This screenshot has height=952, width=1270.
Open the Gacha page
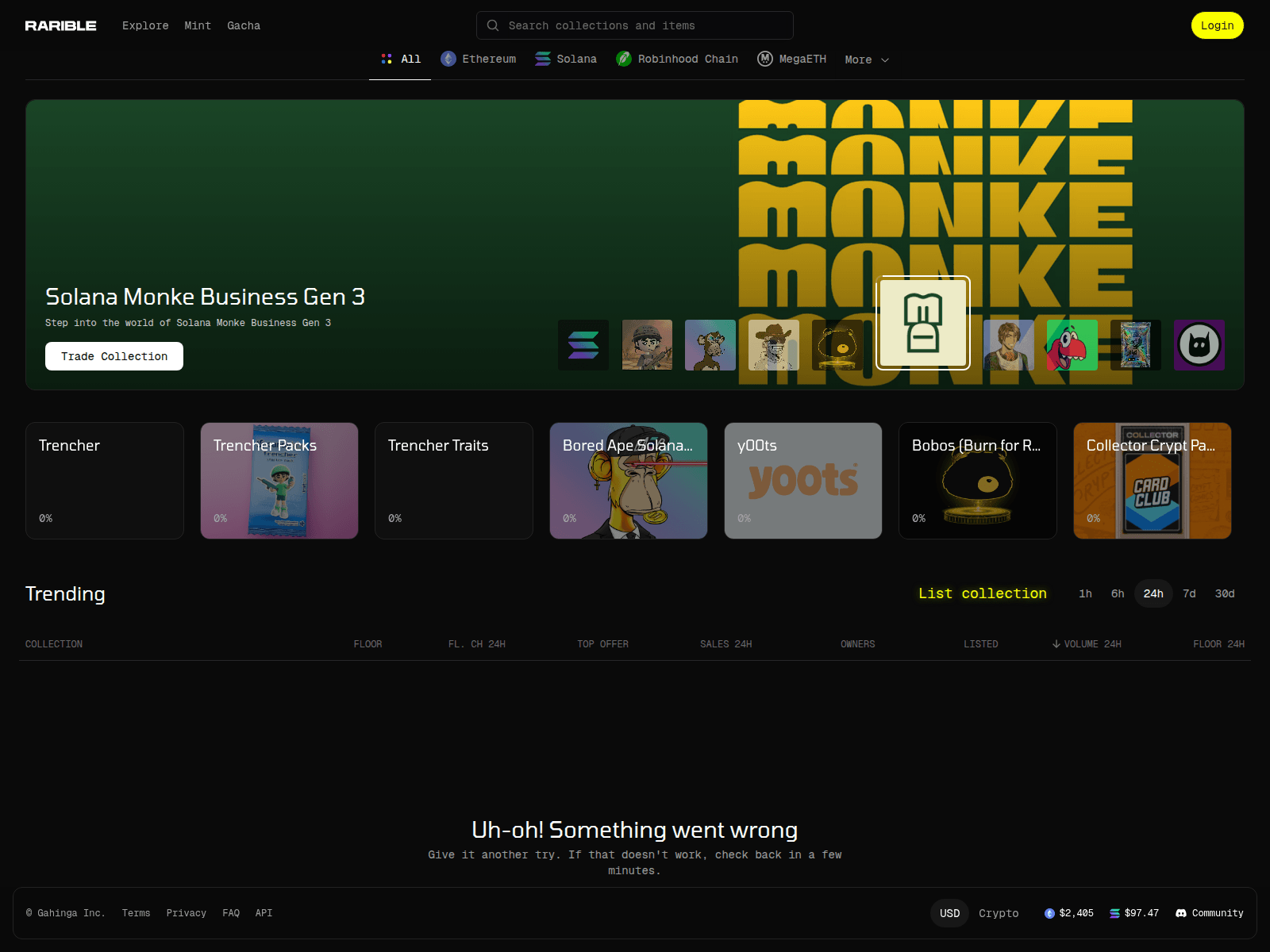244,25
